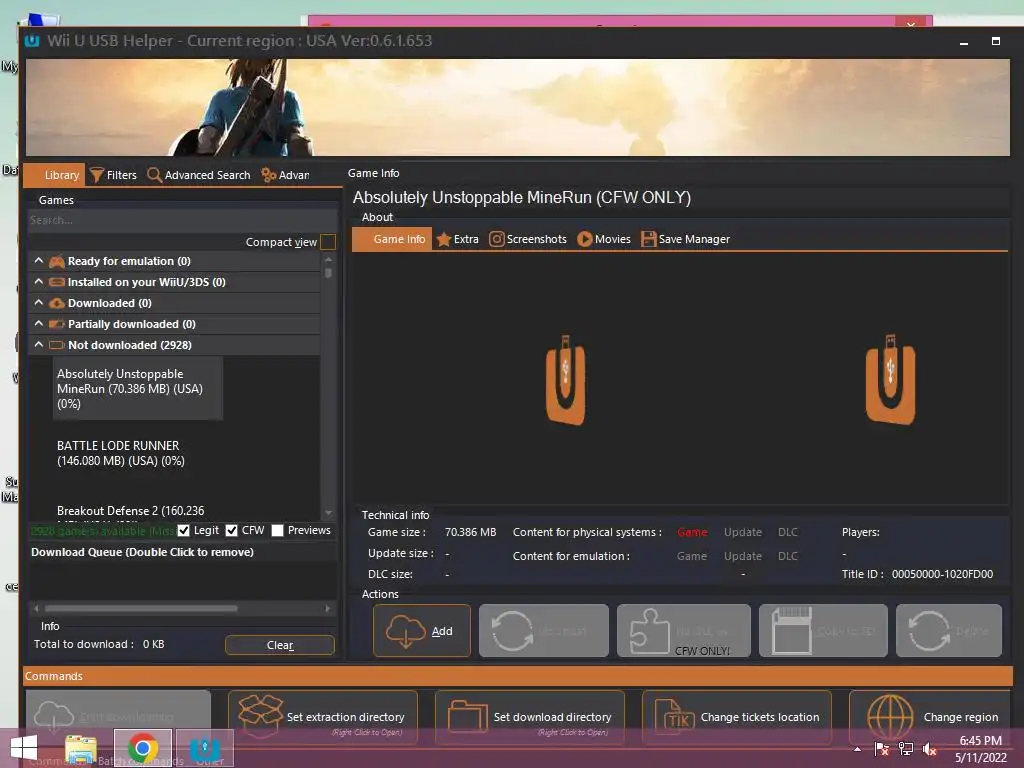Click the Partially downloaded icon
Screen dimensions: 1024x768
57,324
